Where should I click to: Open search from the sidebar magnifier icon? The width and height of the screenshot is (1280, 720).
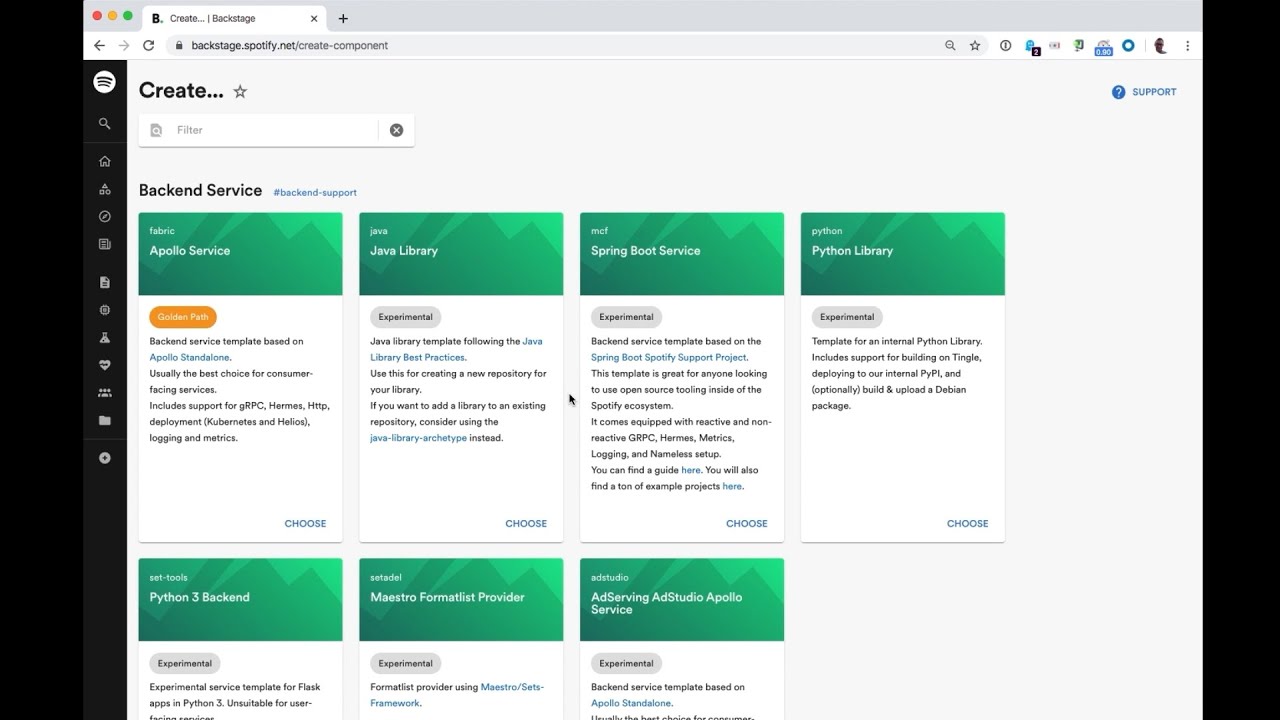104,124
